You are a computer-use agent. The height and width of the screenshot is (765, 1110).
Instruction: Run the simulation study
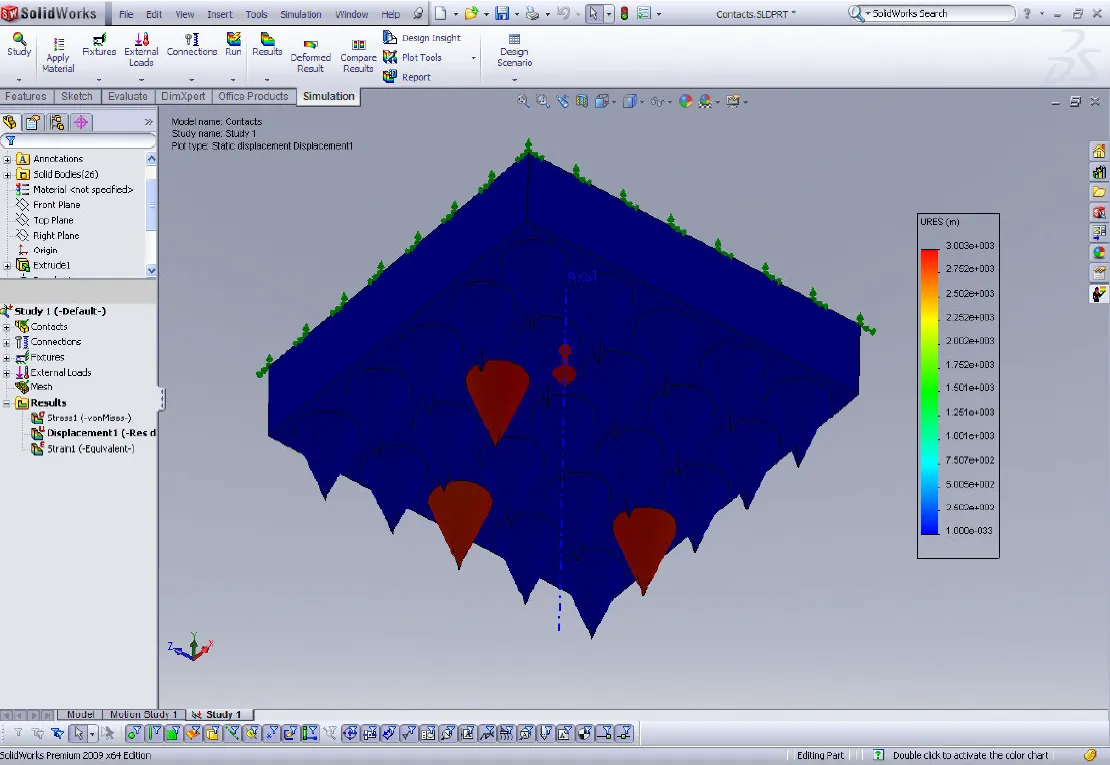[233, 45]
